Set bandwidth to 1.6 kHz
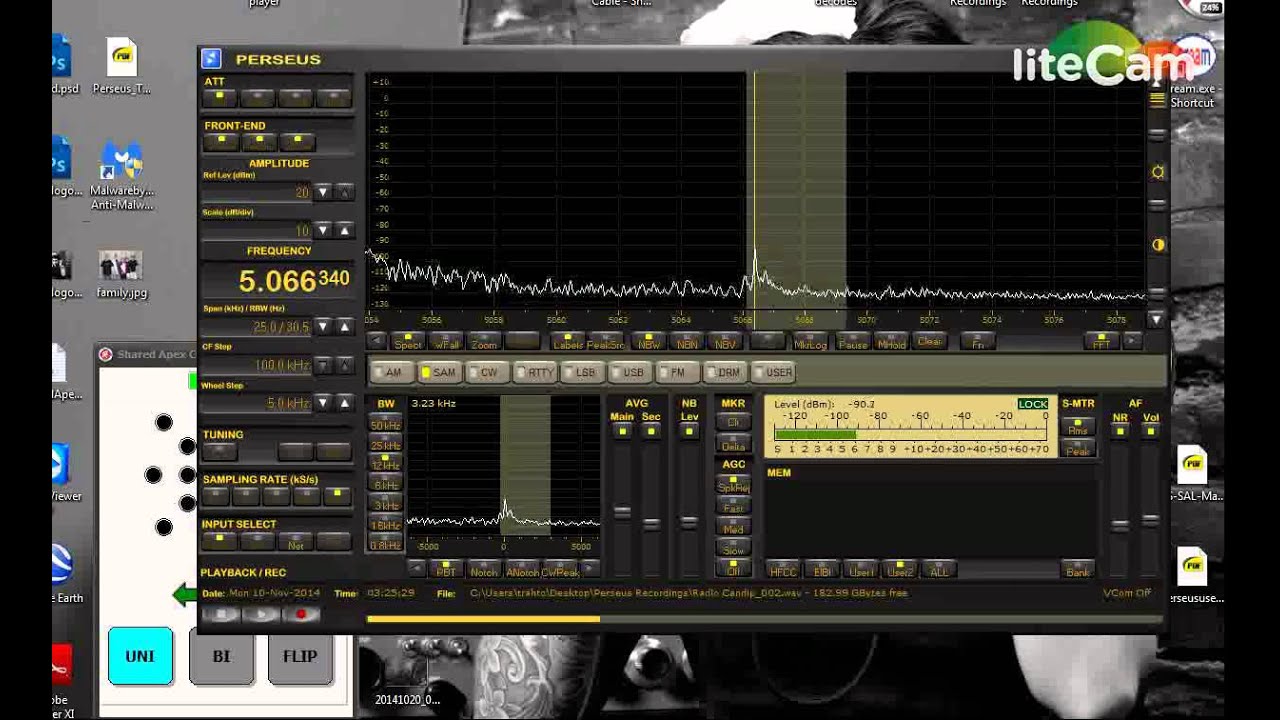This screenshot has width=1280, height=720. pos(385,524)
